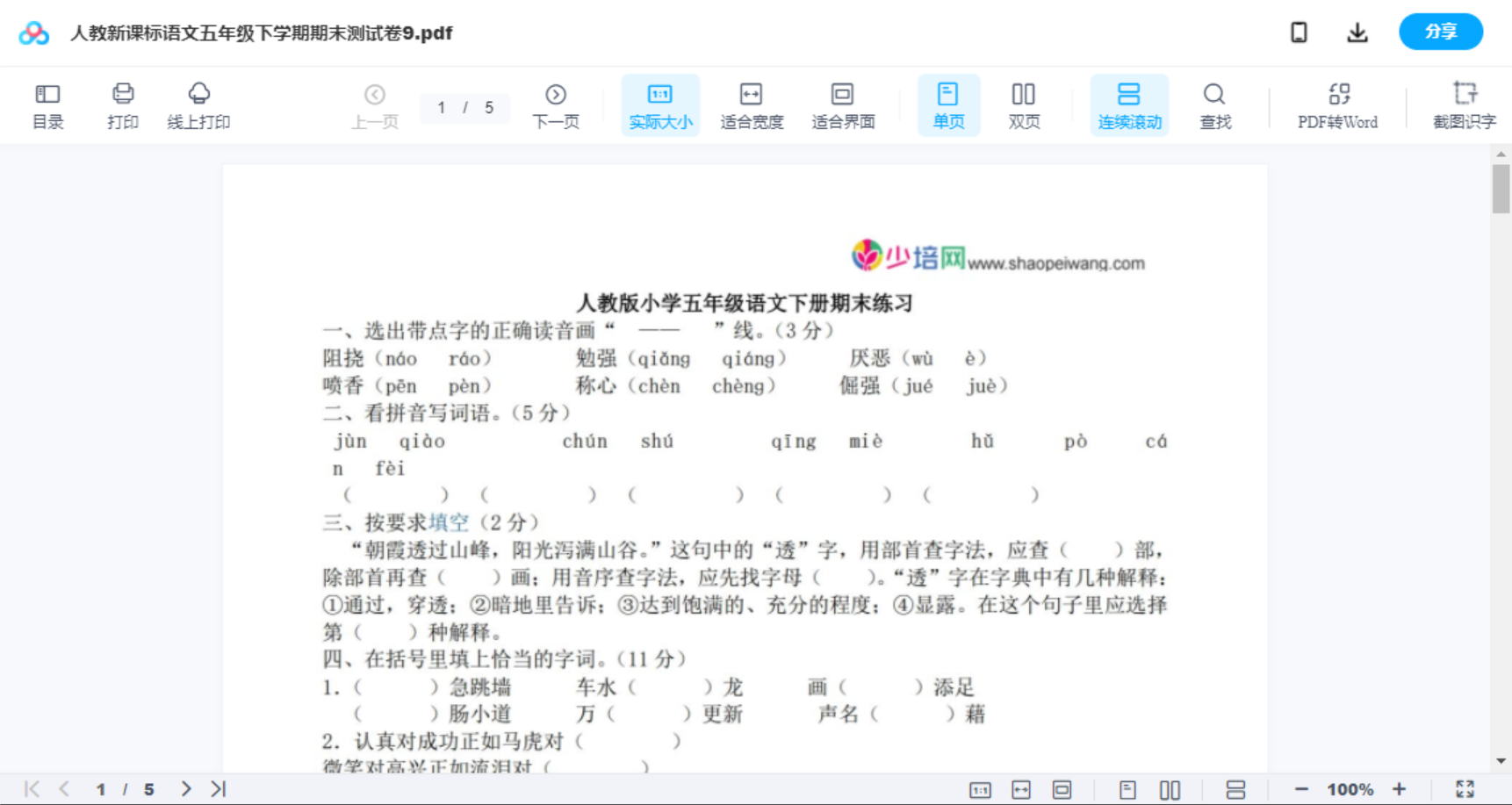Open the 查找 search tool
The image size is (1512, 805).
coord(1214,104)
